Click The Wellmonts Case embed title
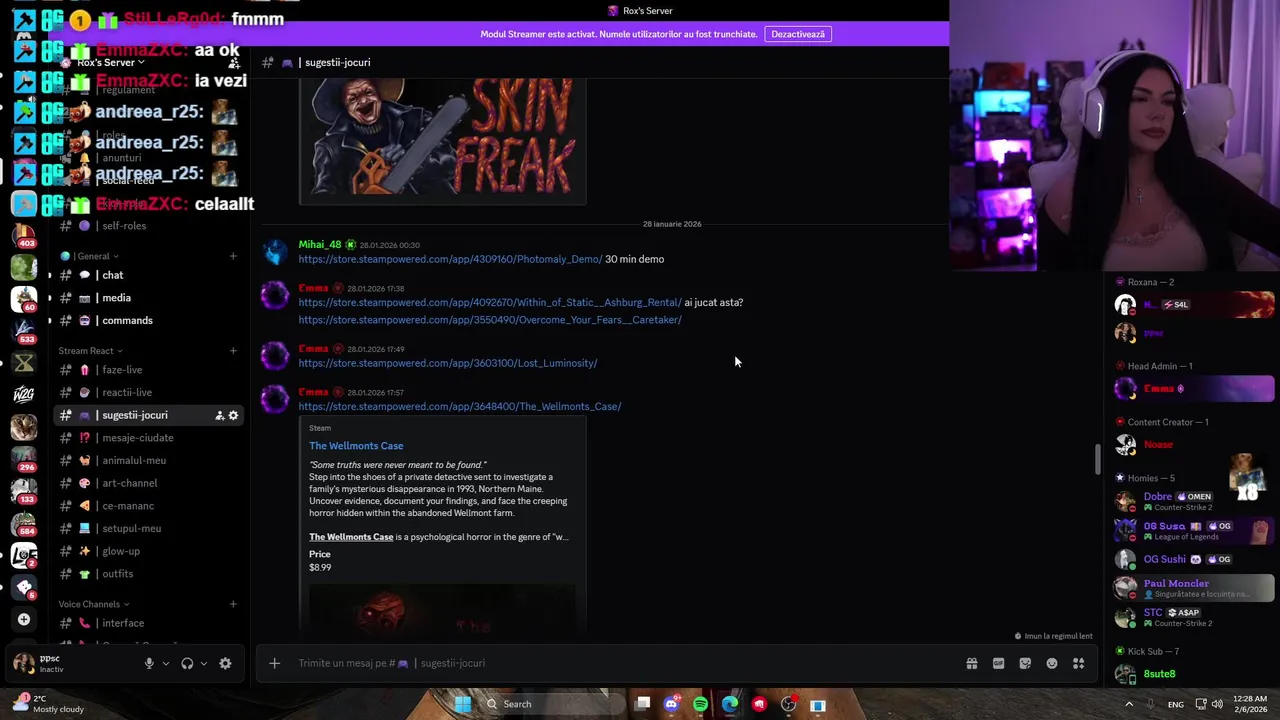The height and width of the screenshot is (720, 1280). click(356, 446)
